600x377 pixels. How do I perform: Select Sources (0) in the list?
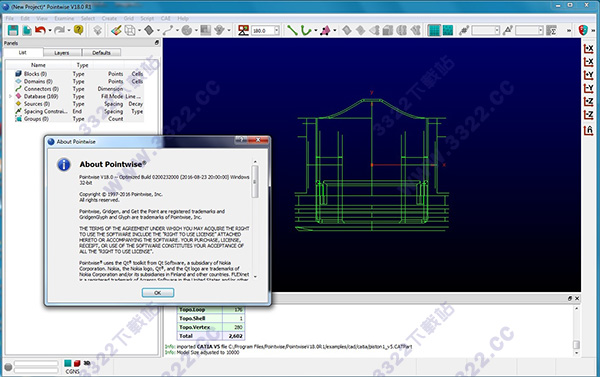pos(37,104)
